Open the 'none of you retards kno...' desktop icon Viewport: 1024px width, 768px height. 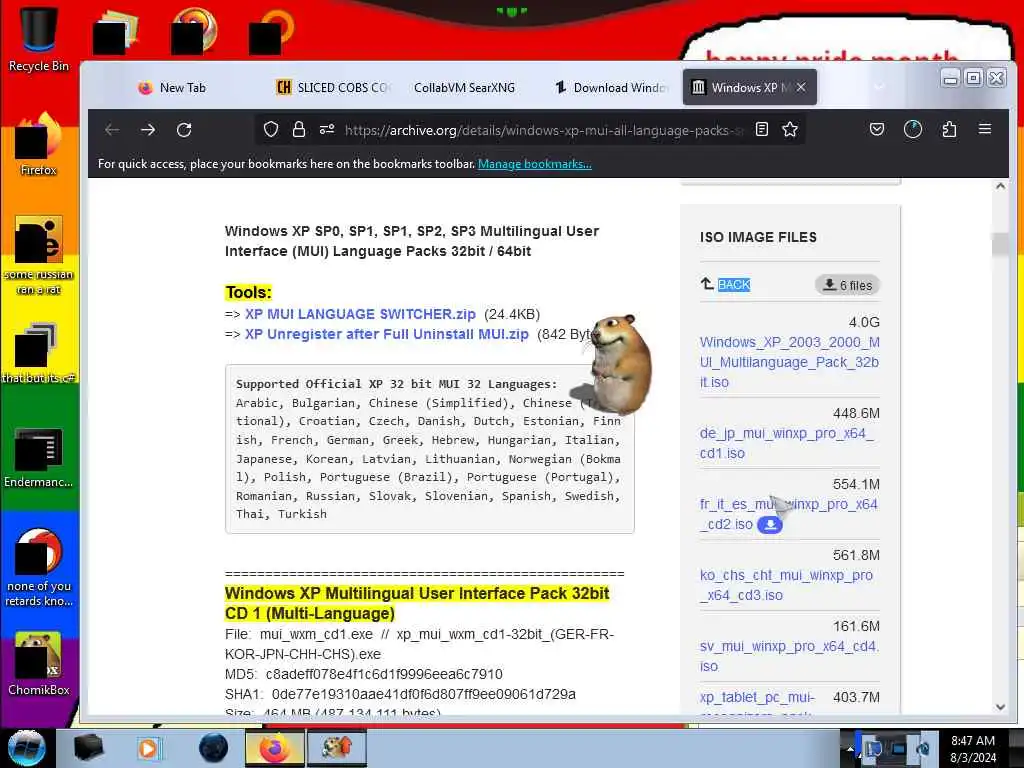(38, 567)
